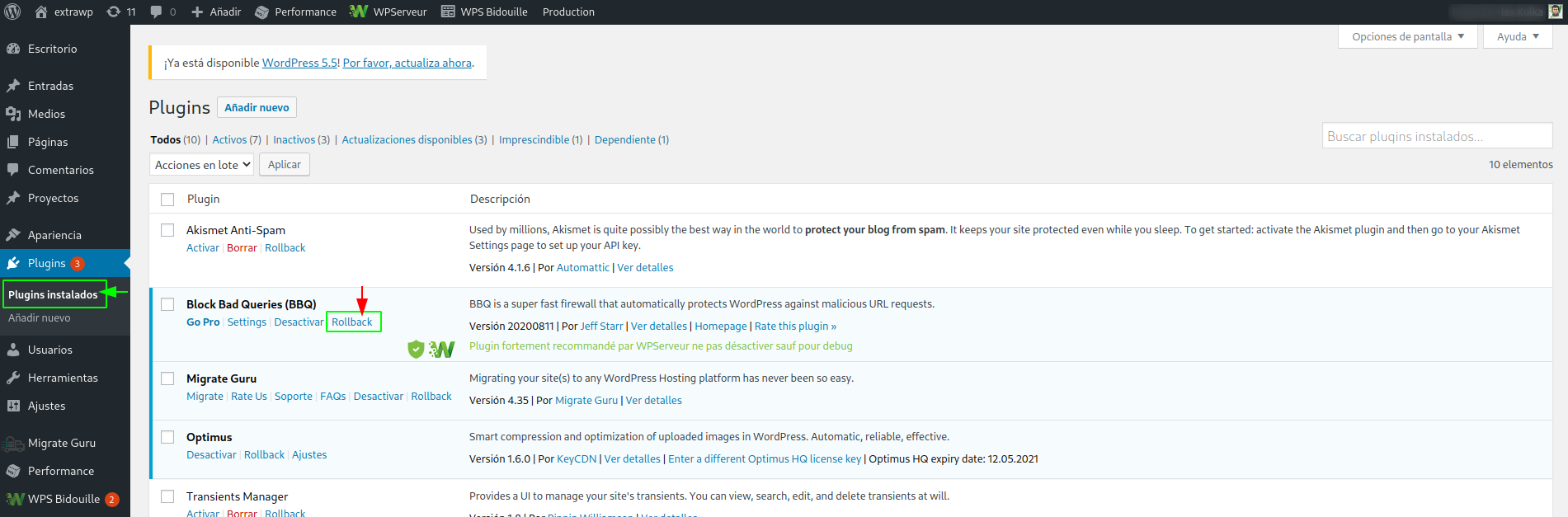Viewport: 1568px width, 517px height.
Task: Open Entradas pin icon in sidebar
Action: tap(13, 86)
